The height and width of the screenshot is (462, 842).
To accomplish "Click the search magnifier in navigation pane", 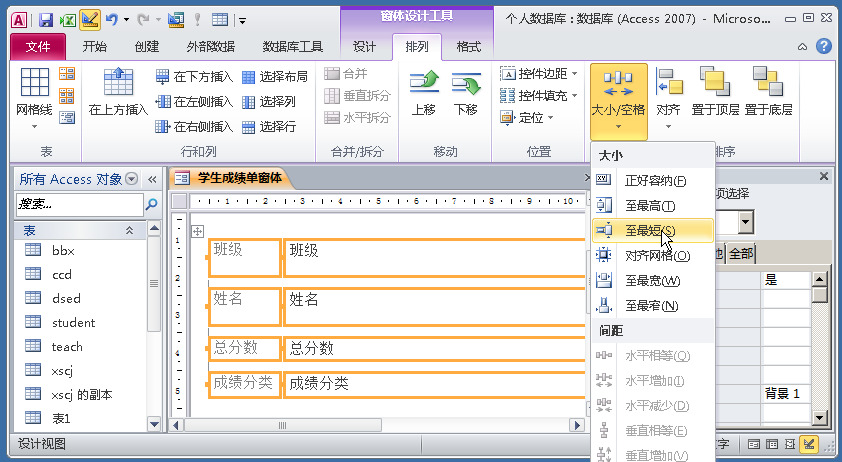I will [151, 204].
